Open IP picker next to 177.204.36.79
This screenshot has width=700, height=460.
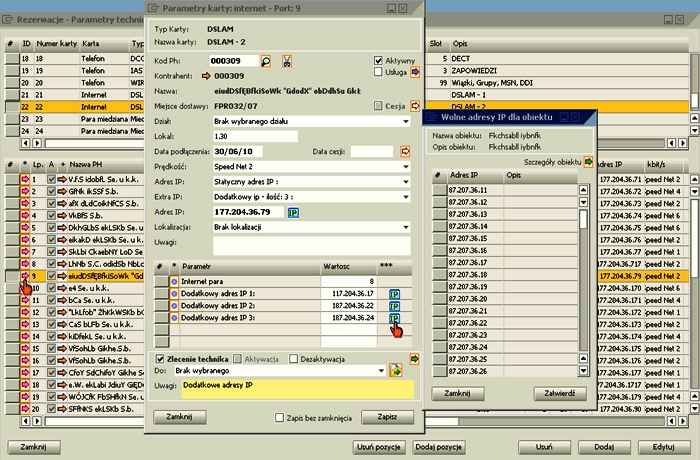point(293,213)
